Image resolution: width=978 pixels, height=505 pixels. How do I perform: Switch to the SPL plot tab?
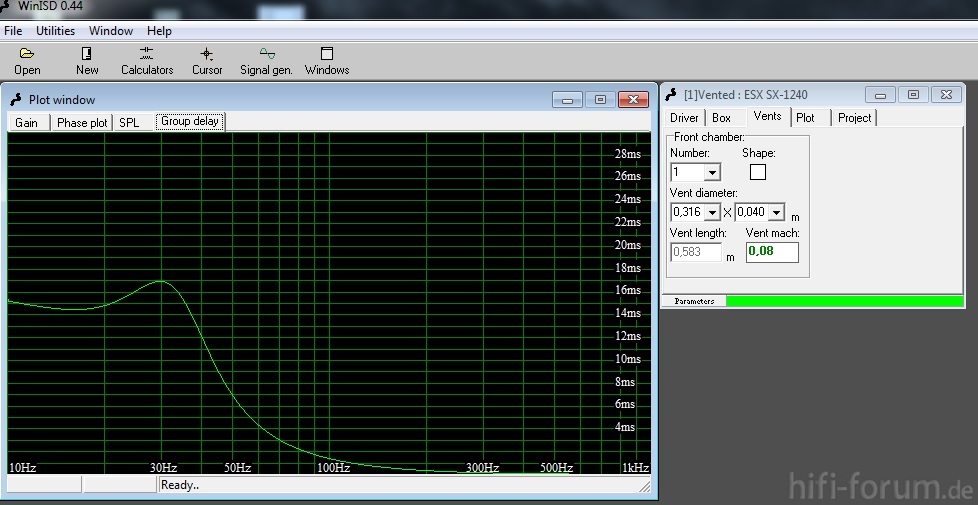(129, 123)
